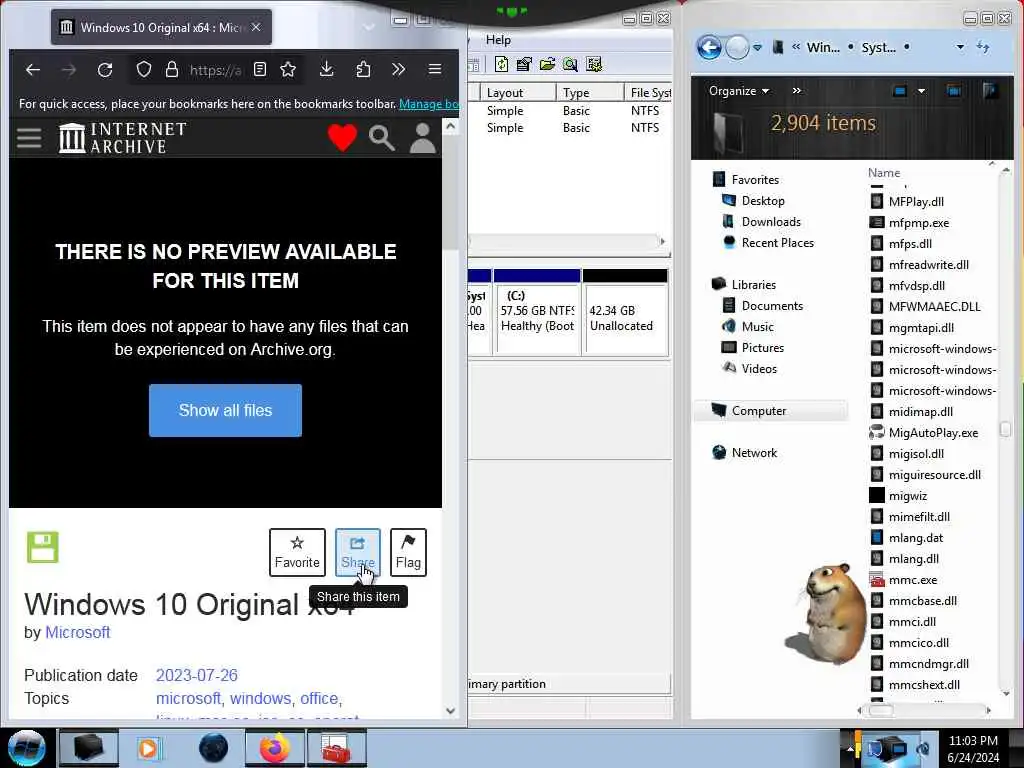Screen dimensions: 1024x768
Task: Click magnifier explore icon in Disk Management toolbar
Action: click(570, 64)
